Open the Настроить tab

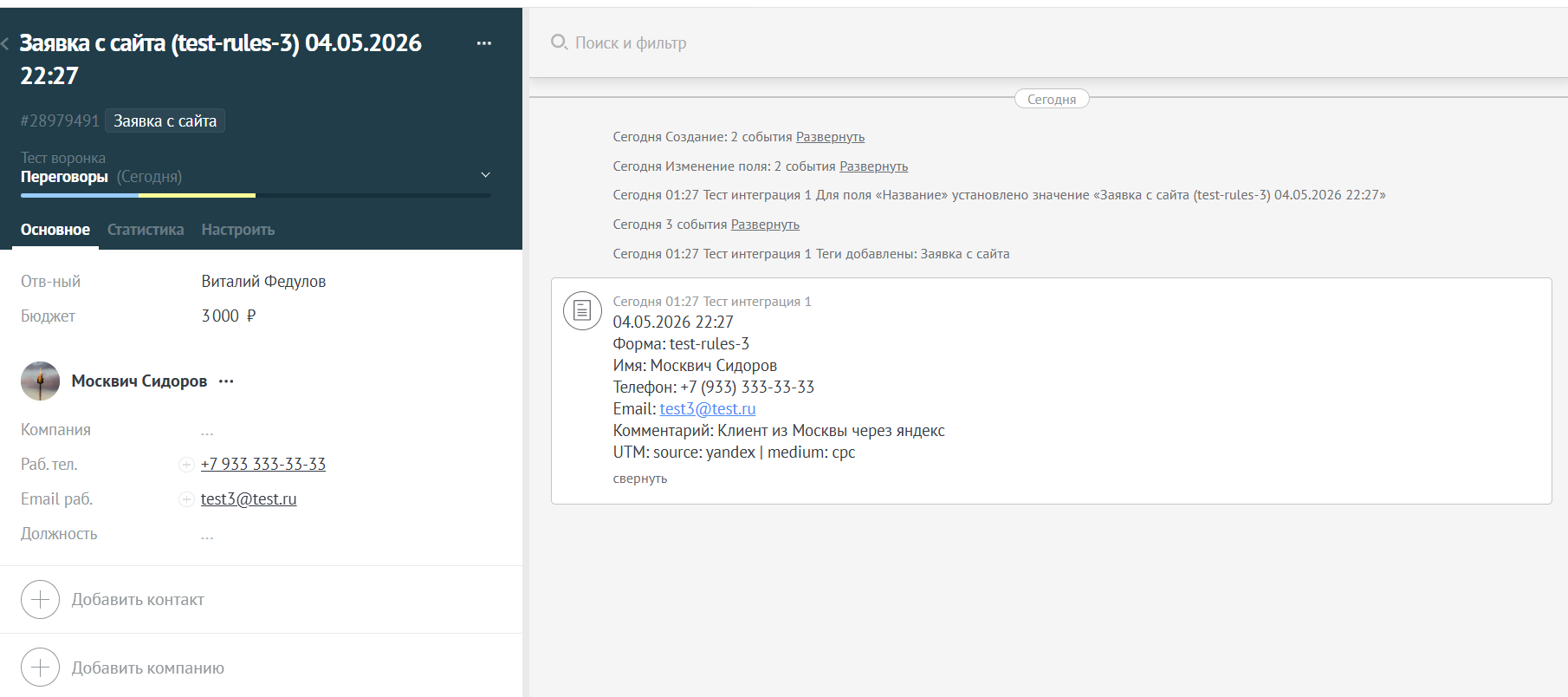click(x=238, y=230)
